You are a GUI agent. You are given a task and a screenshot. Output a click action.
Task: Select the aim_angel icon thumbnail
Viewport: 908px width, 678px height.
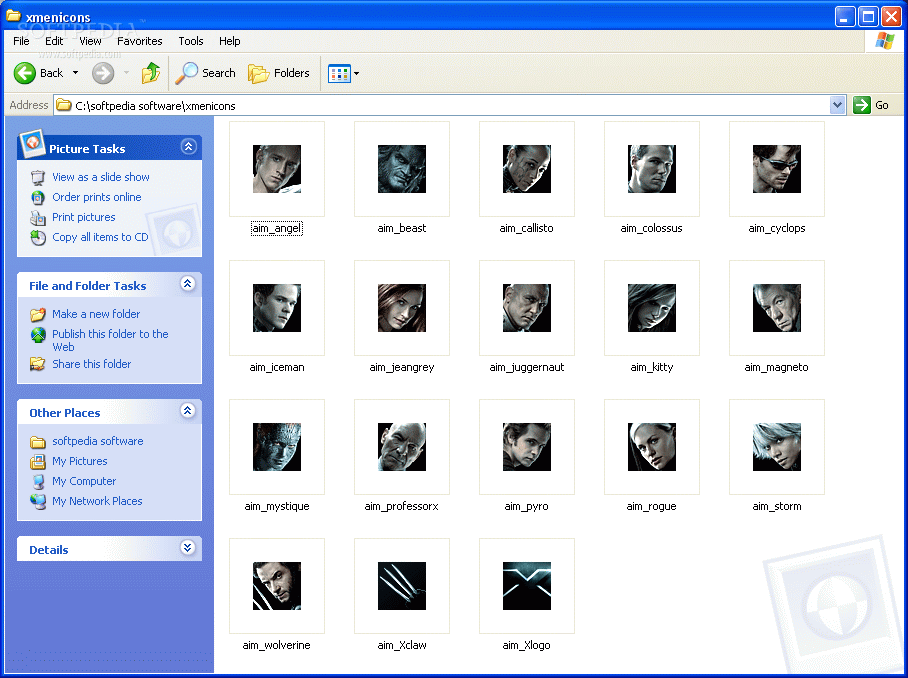click(277, 169)
